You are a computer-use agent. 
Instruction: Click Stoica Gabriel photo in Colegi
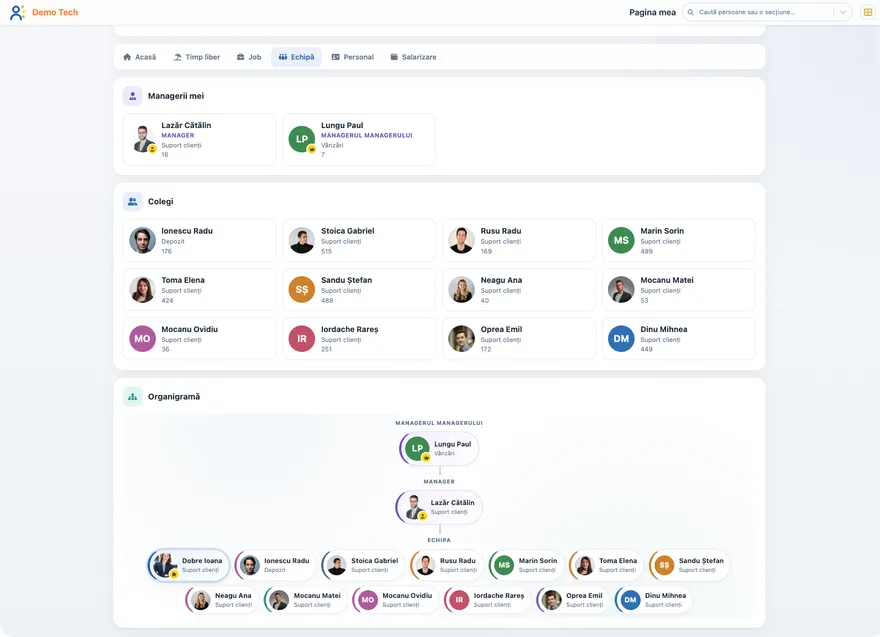coord(302,240)
